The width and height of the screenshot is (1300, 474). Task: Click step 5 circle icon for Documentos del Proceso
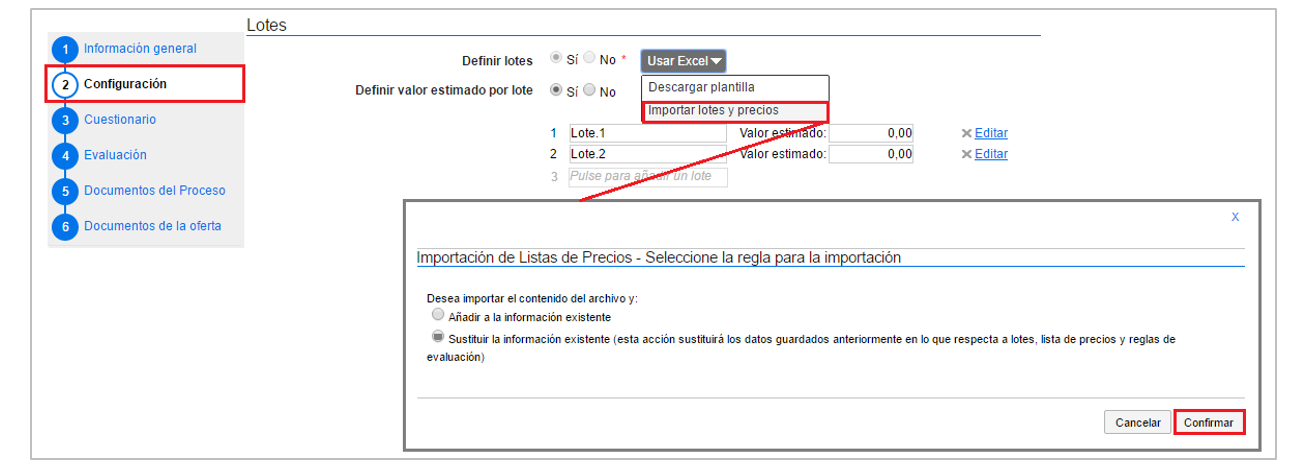64,191
